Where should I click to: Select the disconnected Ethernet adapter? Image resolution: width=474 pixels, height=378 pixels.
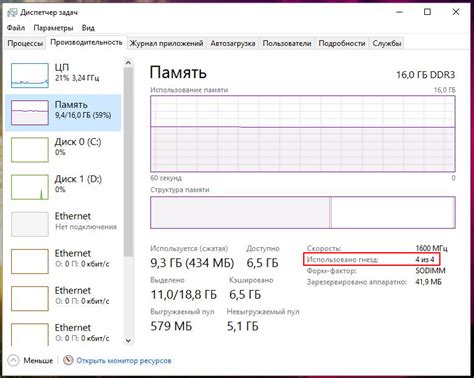click(63, 224)
